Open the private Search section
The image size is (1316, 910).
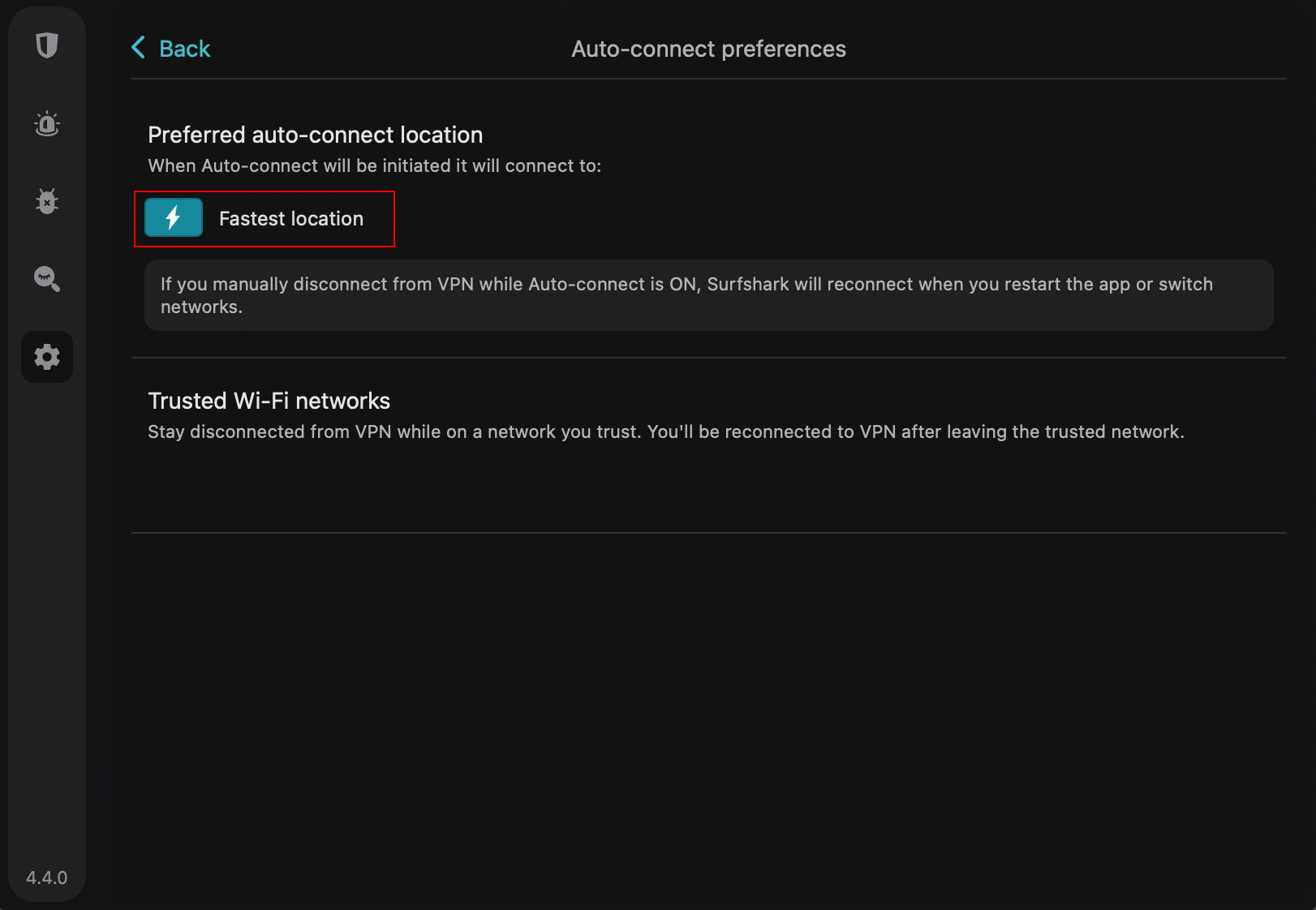coord(46,279)
